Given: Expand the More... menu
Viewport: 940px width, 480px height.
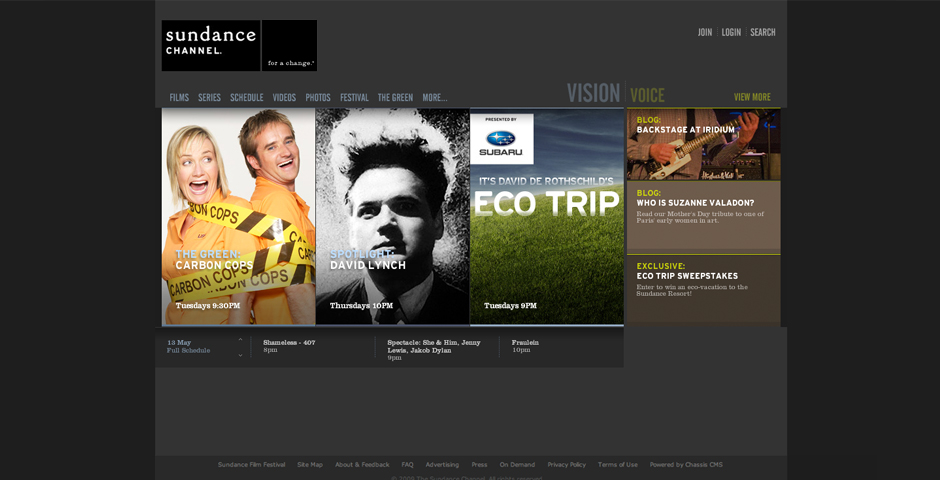Looking at the screenshot, I should coord(435,98).
